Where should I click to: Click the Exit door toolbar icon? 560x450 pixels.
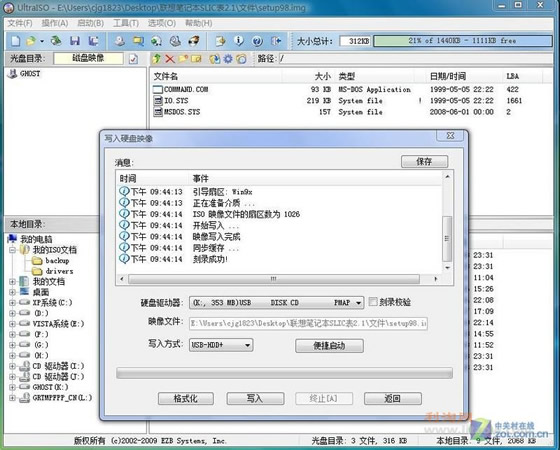[276, 41]
